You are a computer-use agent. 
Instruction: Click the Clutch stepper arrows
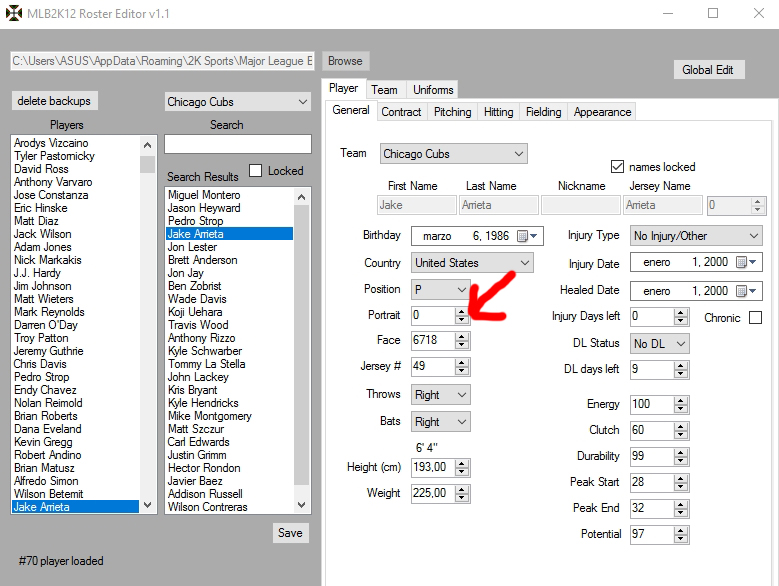(x=681, y=430)
